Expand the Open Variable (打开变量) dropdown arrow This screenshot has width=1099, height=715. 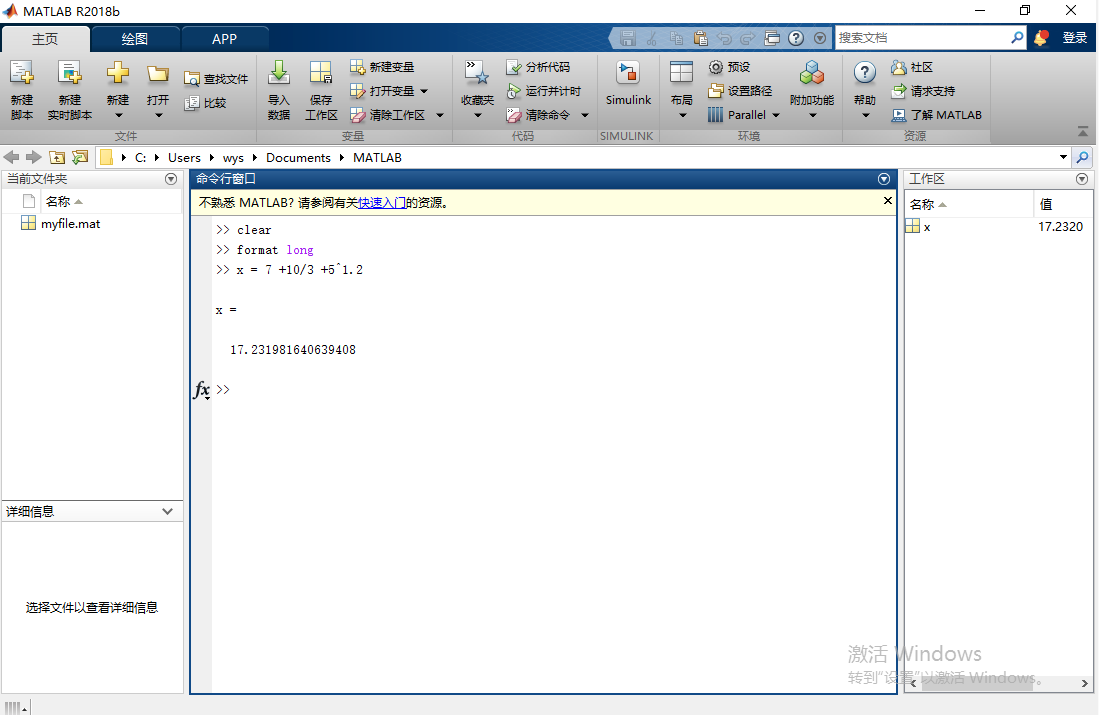tap(424, 91)
